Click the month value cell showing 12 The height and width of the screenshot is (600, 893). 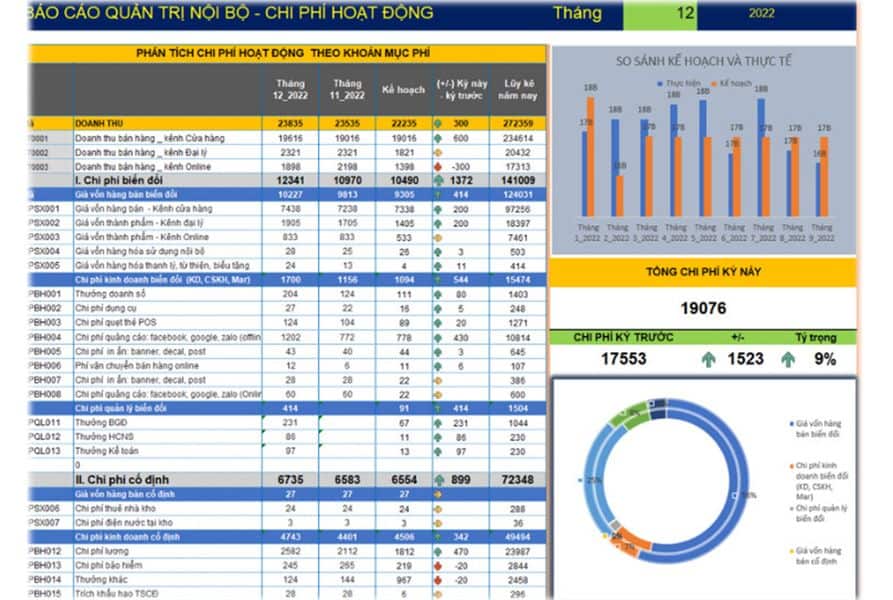click(x=685, y=14)
